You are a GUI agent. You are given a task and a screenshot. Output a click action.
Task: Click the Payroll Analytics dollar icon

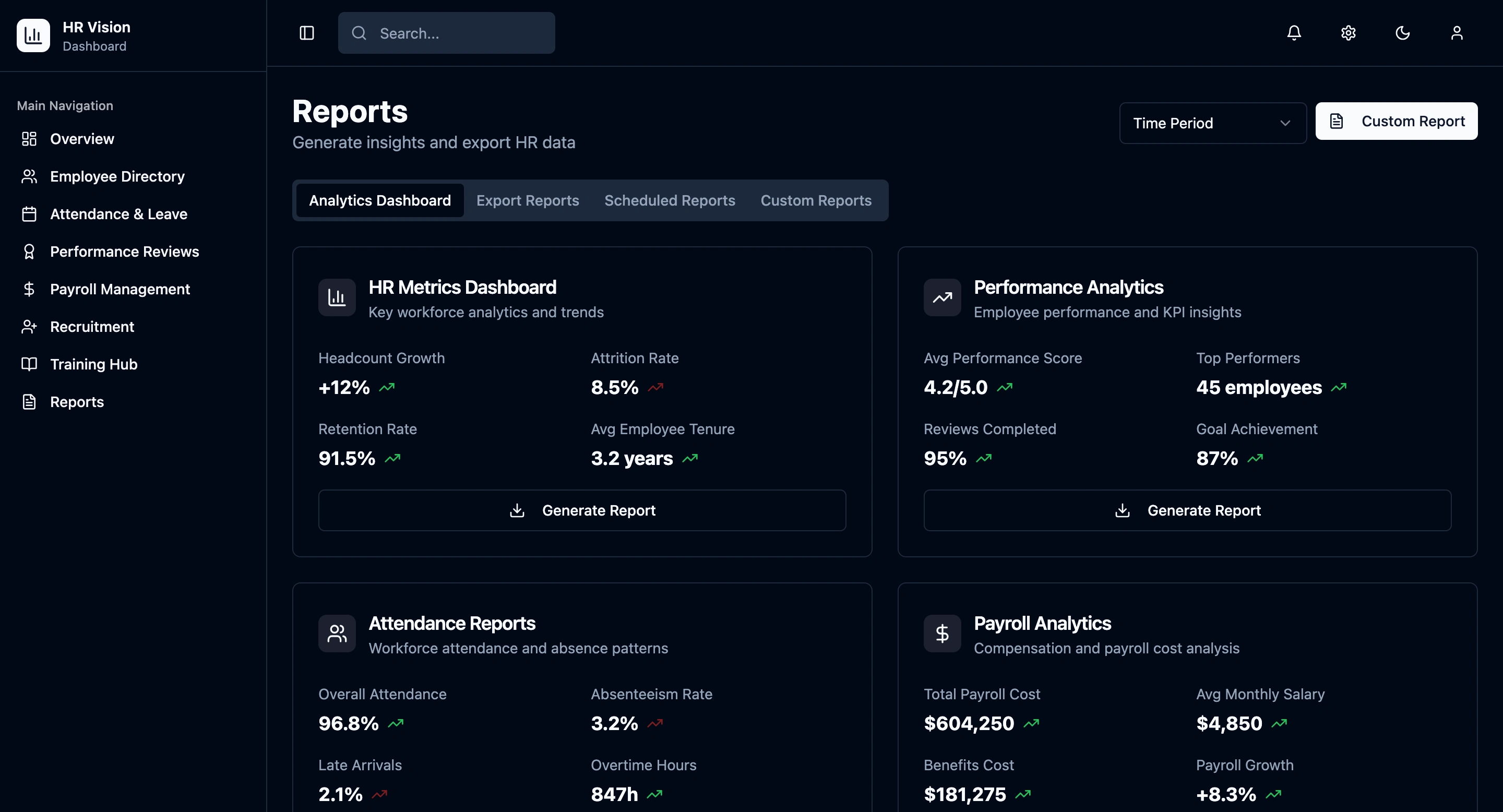point(941,634)
